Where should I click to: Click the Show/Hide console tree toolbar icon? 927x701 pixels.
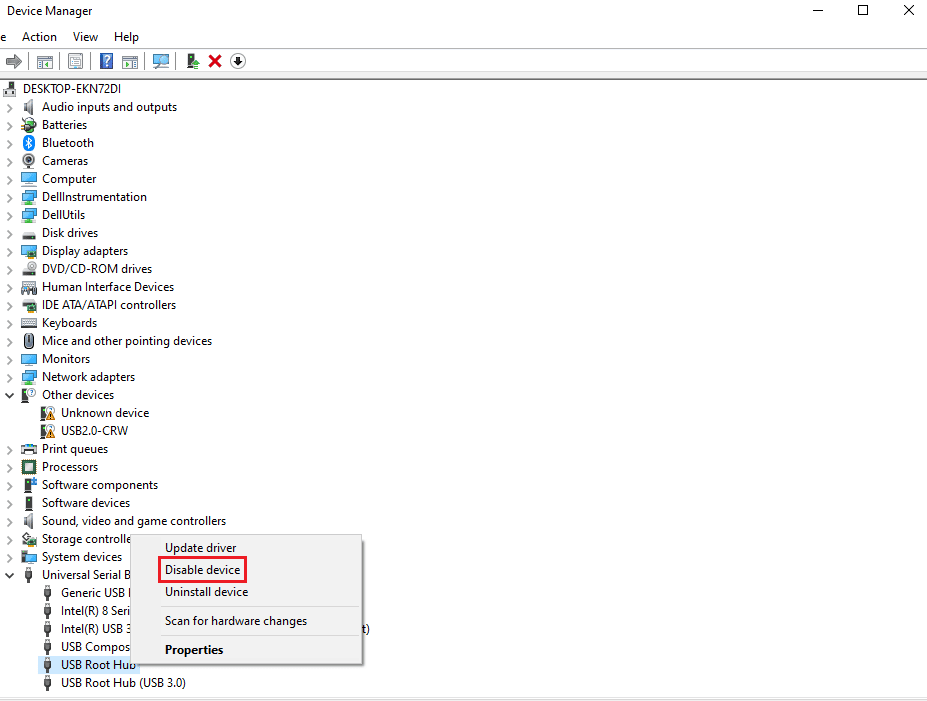click(x=45, y=61)
